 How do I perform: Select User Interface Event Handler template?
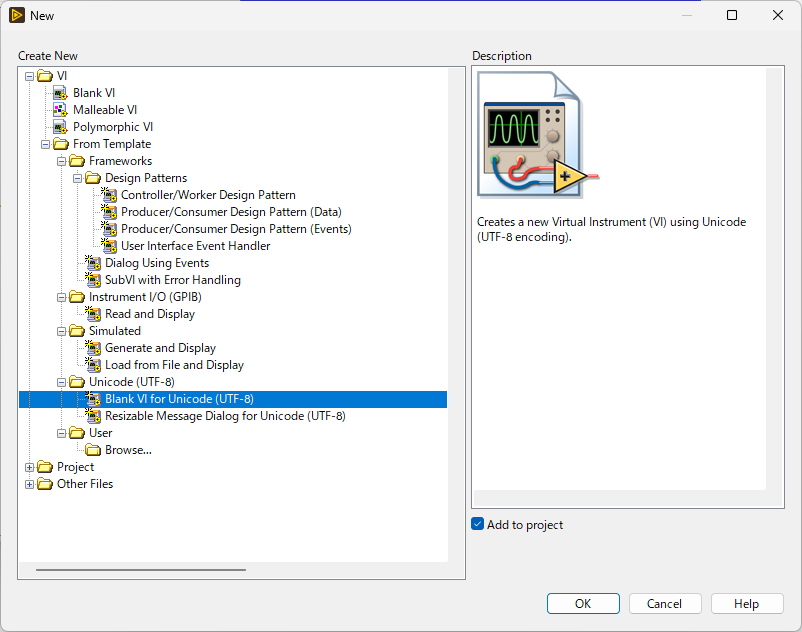tap(195, 246)
